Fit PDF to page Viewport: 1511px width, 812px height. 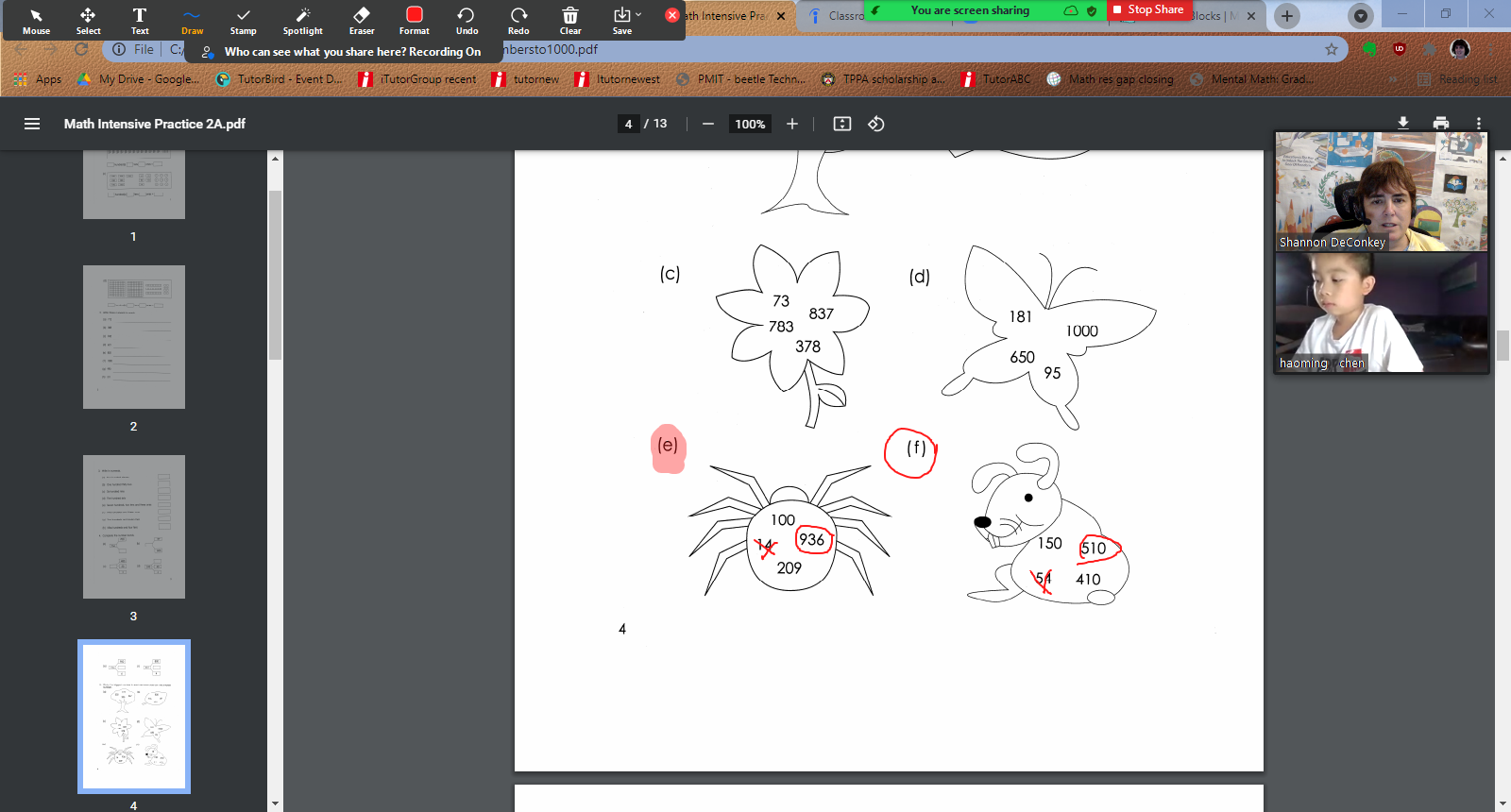click(842, 124)
